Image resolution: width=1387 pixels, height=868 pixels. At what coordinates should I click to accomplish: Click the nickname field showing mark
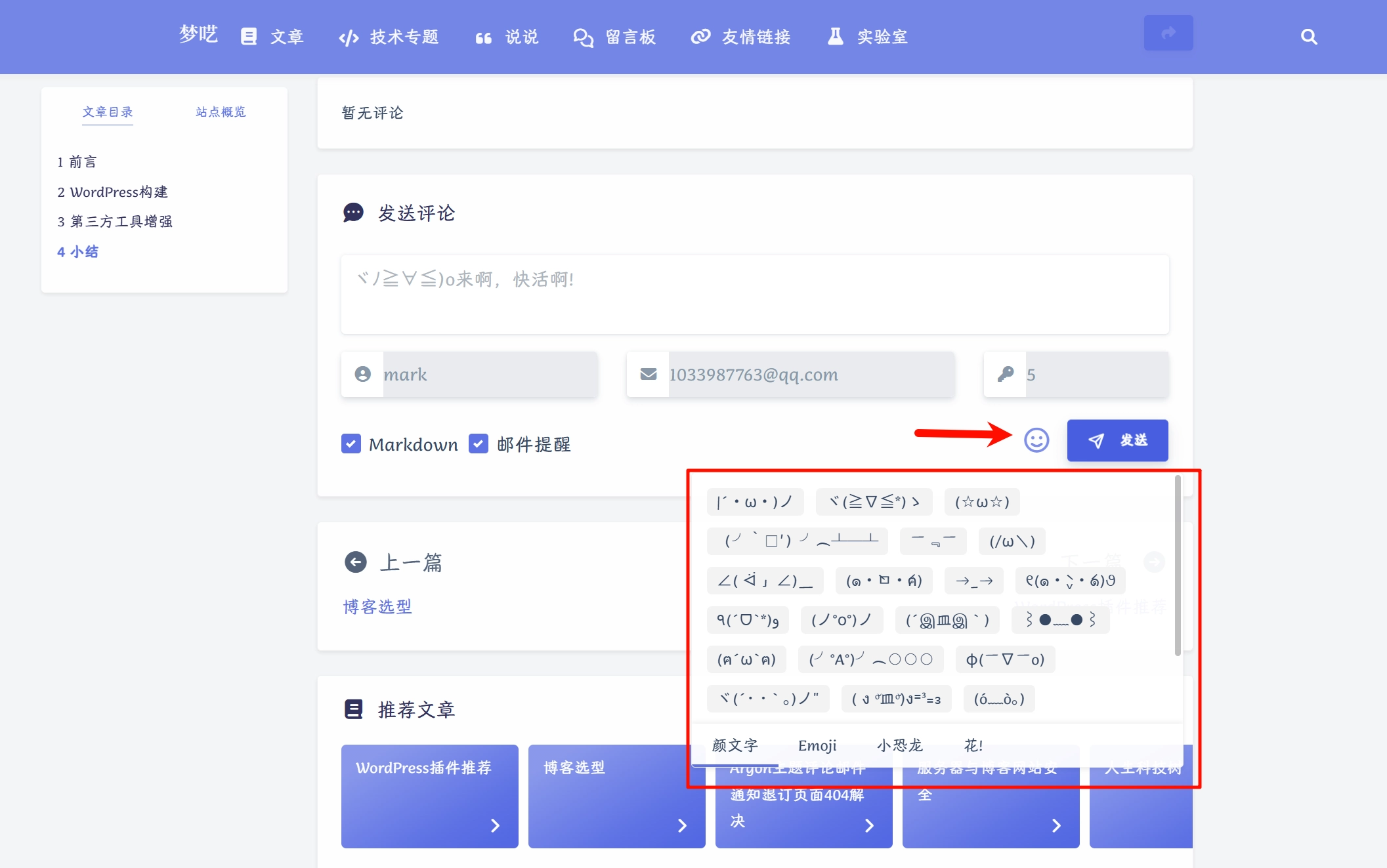click(x=490, y=375)
